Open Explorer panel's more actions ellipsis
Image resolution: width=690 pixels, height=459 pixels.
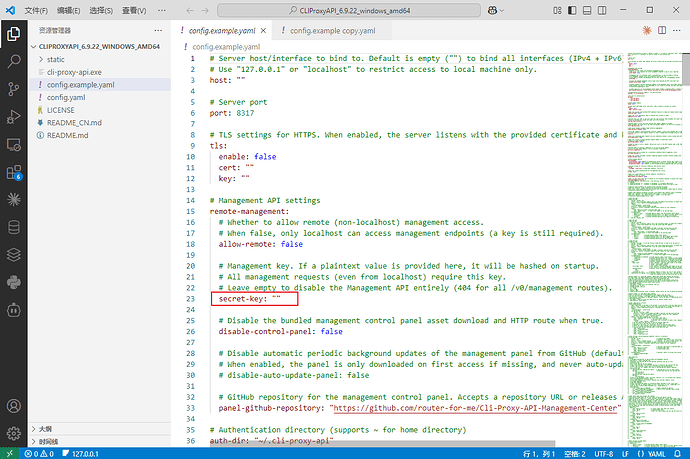158,30
